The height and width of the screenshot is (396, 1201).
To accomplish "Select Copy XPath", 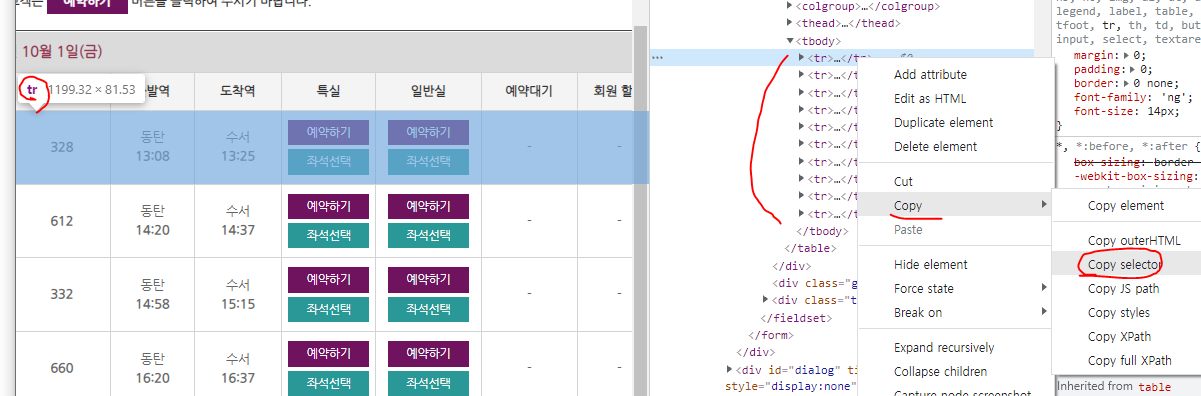I will [x=1126, y=337].
